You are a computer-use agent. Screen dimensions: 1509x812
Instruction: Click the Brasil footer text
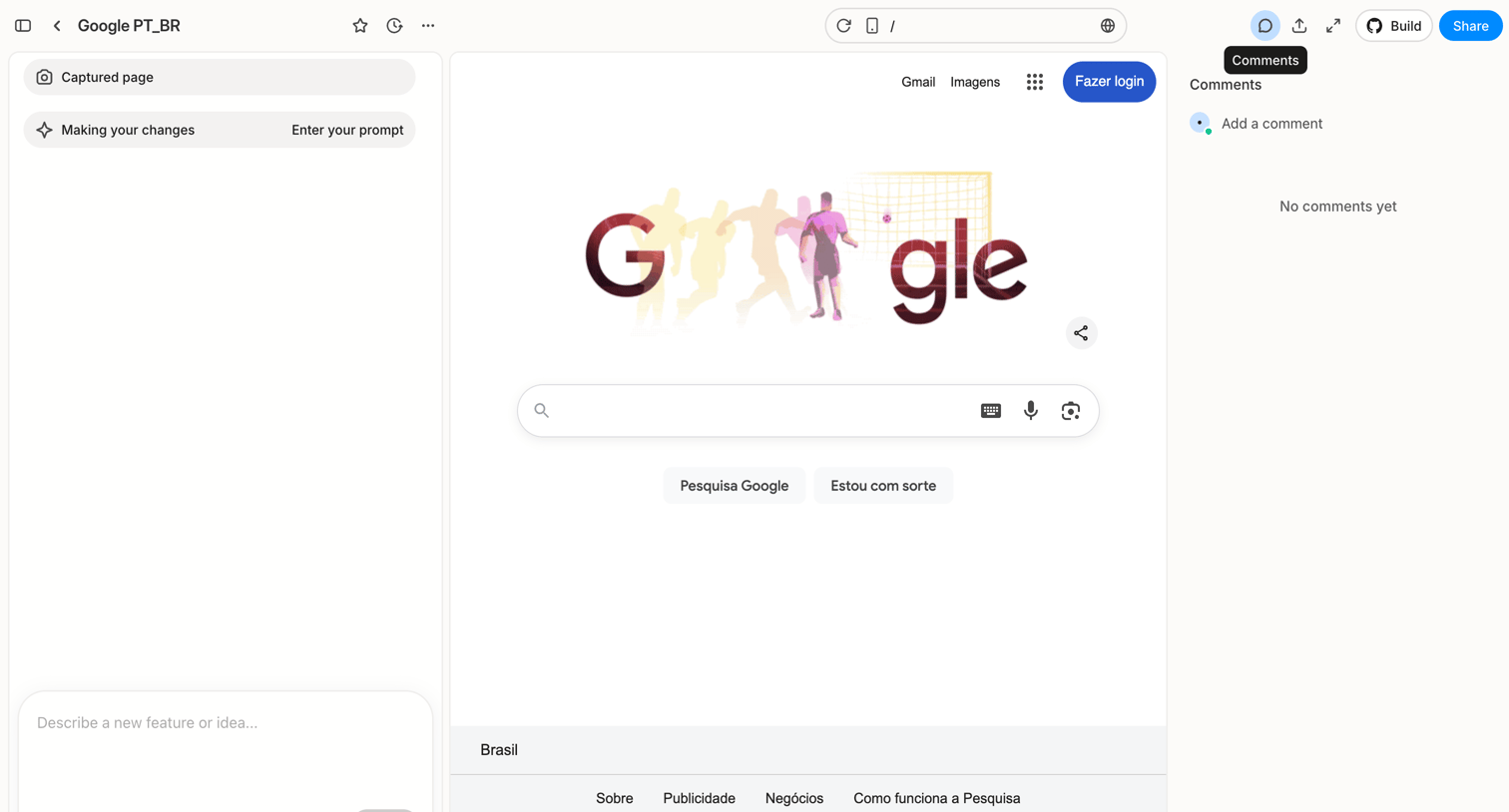499,750
